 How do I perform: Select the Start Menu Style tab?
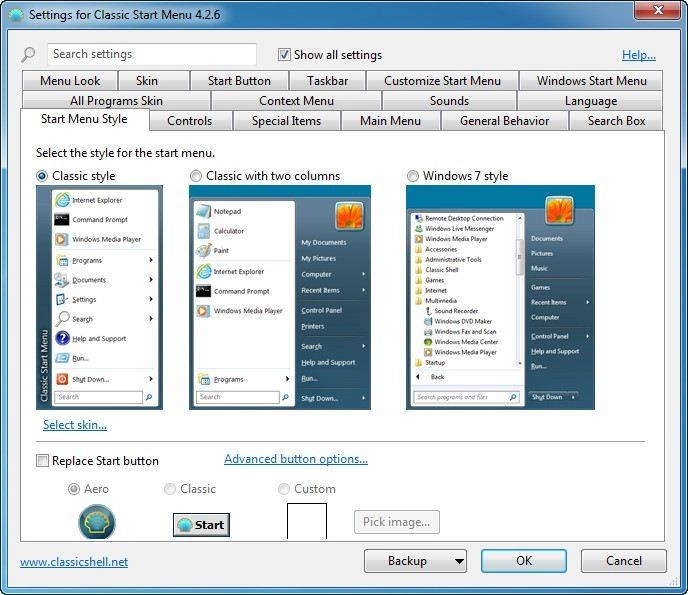click(84, 119)
